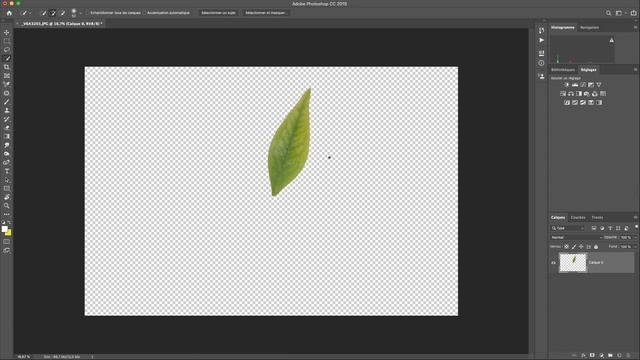
Task: Toggle Quick Mask mode
Action: [7, 242]
